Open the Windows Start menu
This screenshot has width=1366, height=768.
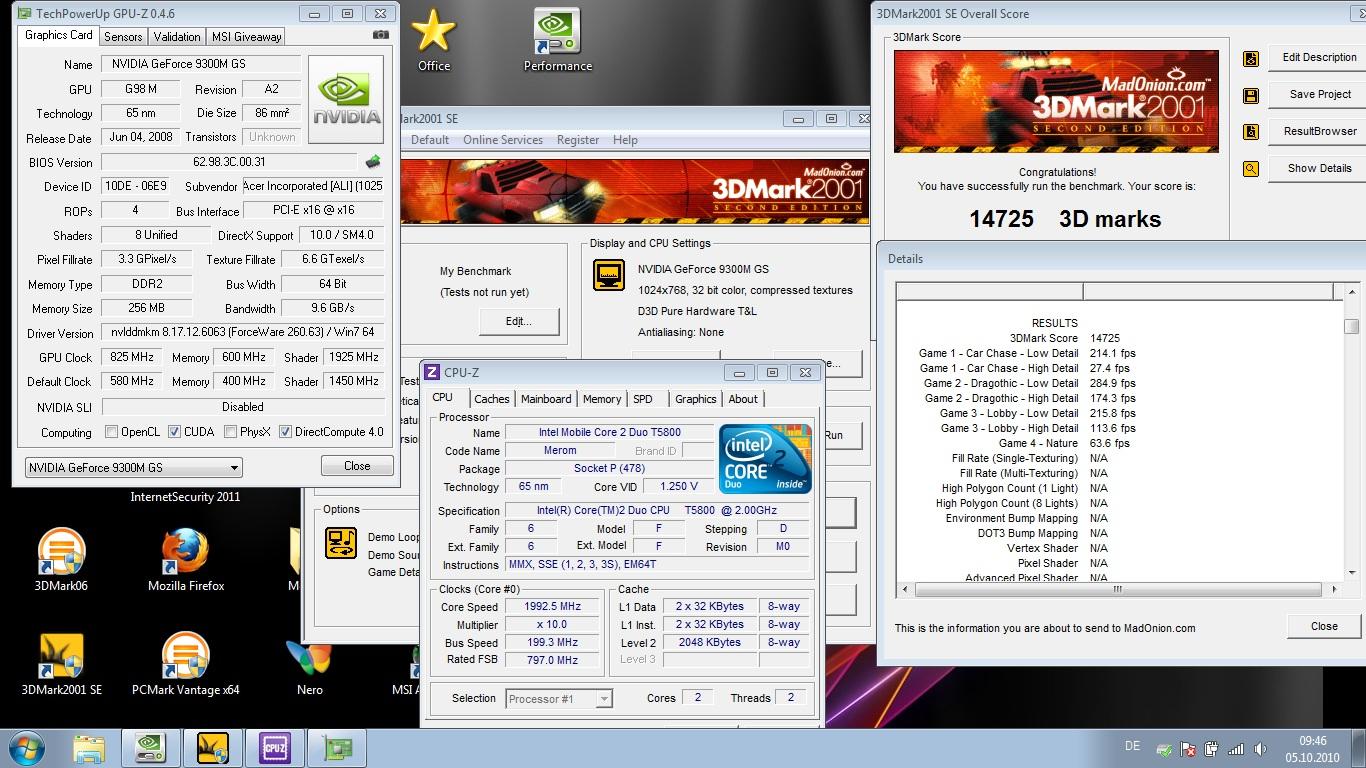[27, 748]
